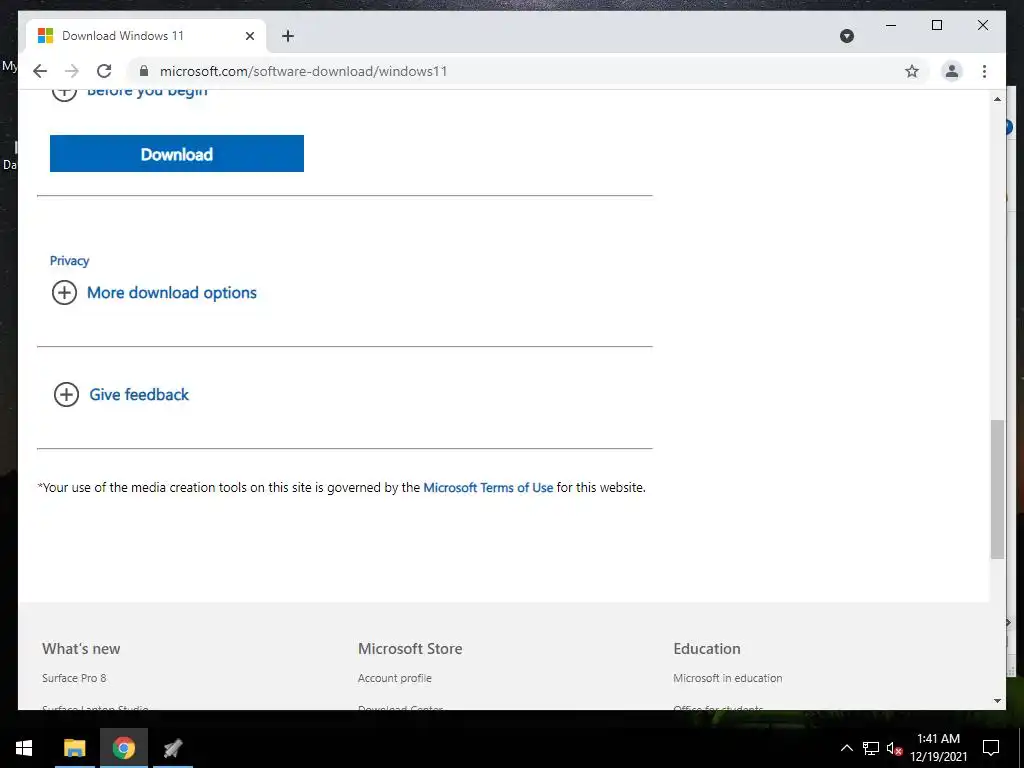Viewport: 1024px width, 768px height.
Task: Open the Privacy link
Action: coord(69,261)
